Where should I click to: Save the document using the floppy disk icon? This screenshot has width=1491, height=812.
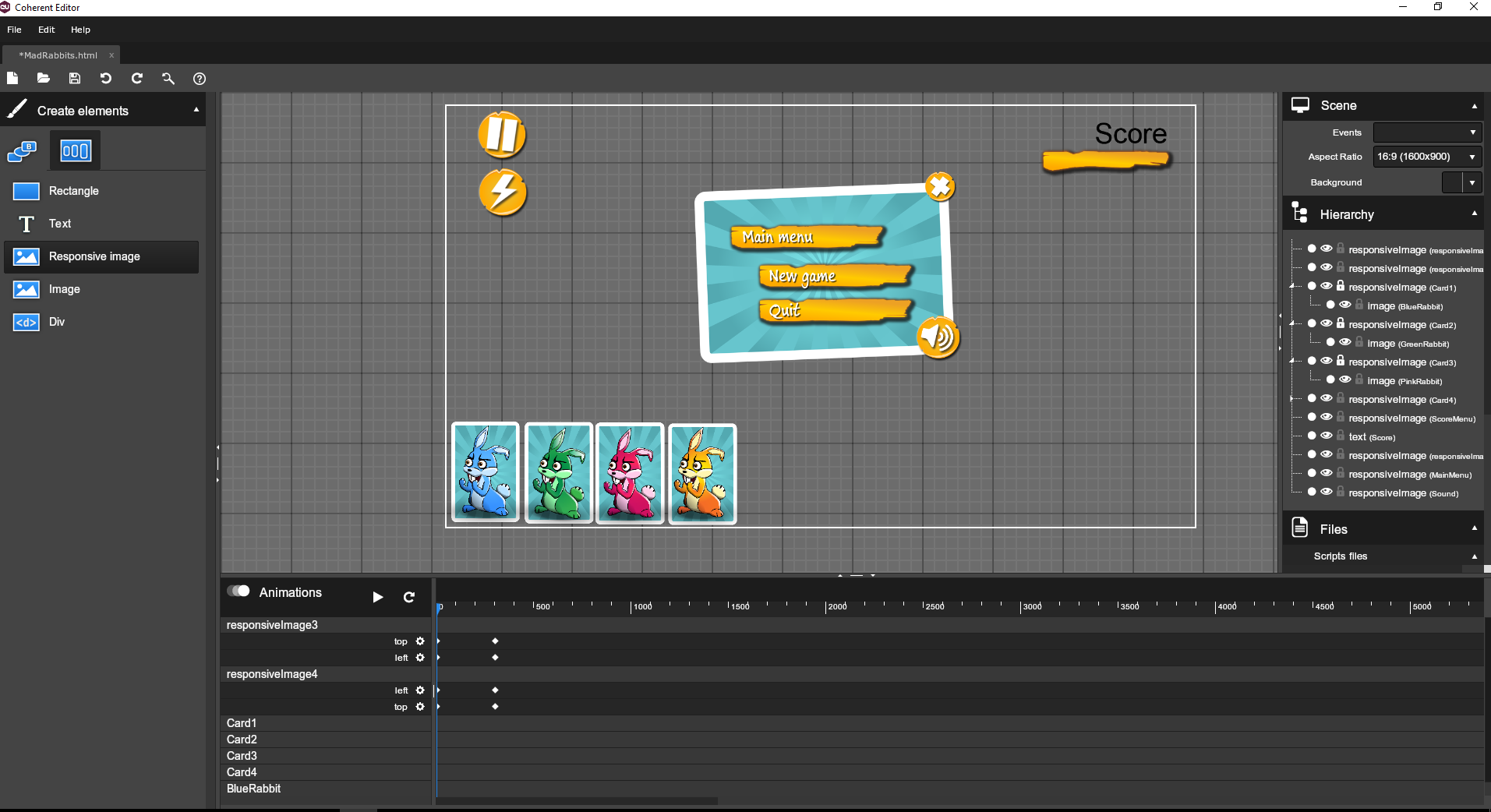pyautogui.click(x=75, y=78)
